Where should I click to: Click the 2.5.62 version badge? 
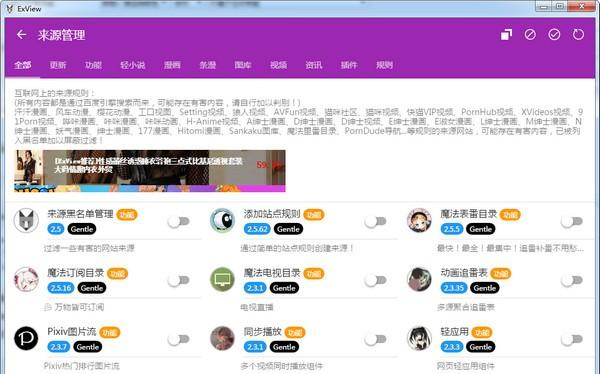[257, 229]
